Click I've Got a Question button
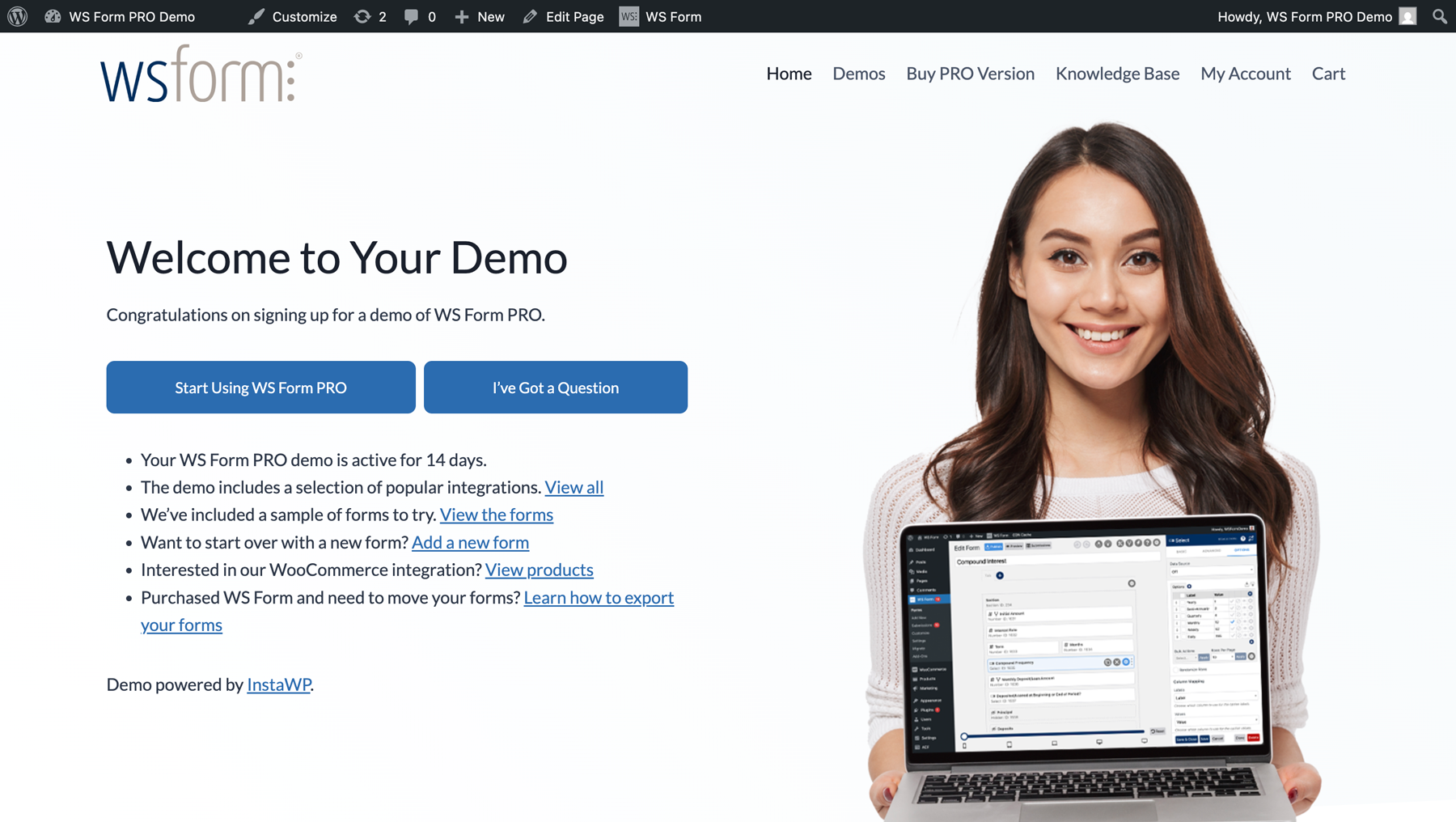Screen dimensions: 1456x822 pyautogui.click(x=556, y=388)
